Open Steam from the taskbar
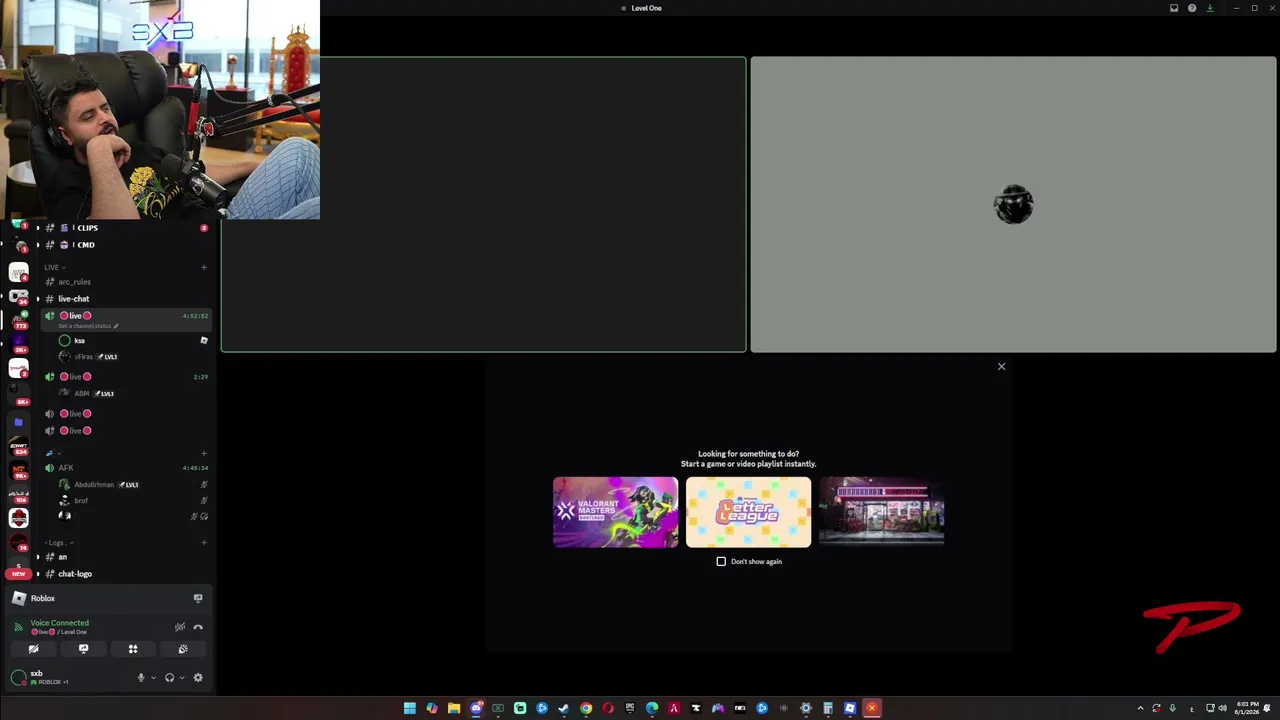This screenshot has width=1280, height=720. [x=564, y=708]
